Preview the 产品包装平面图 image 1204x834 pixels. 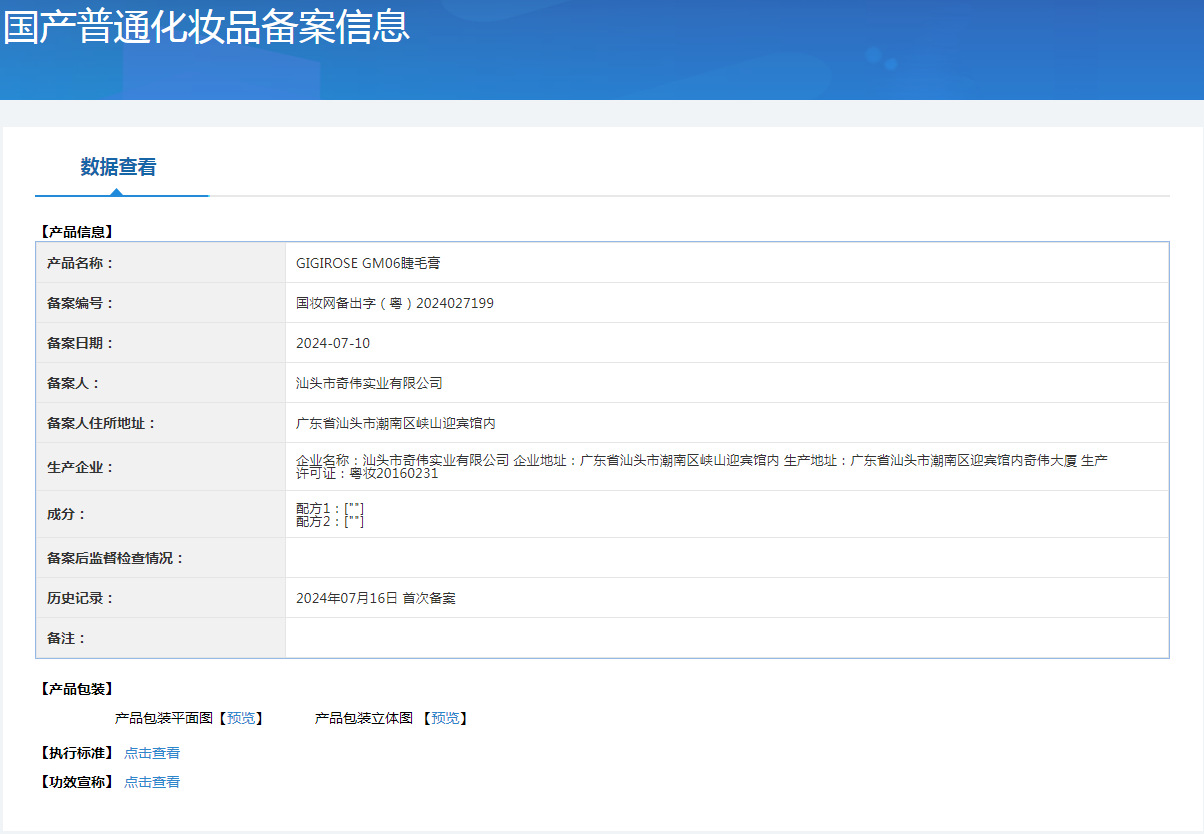click(x=241, y=718)
